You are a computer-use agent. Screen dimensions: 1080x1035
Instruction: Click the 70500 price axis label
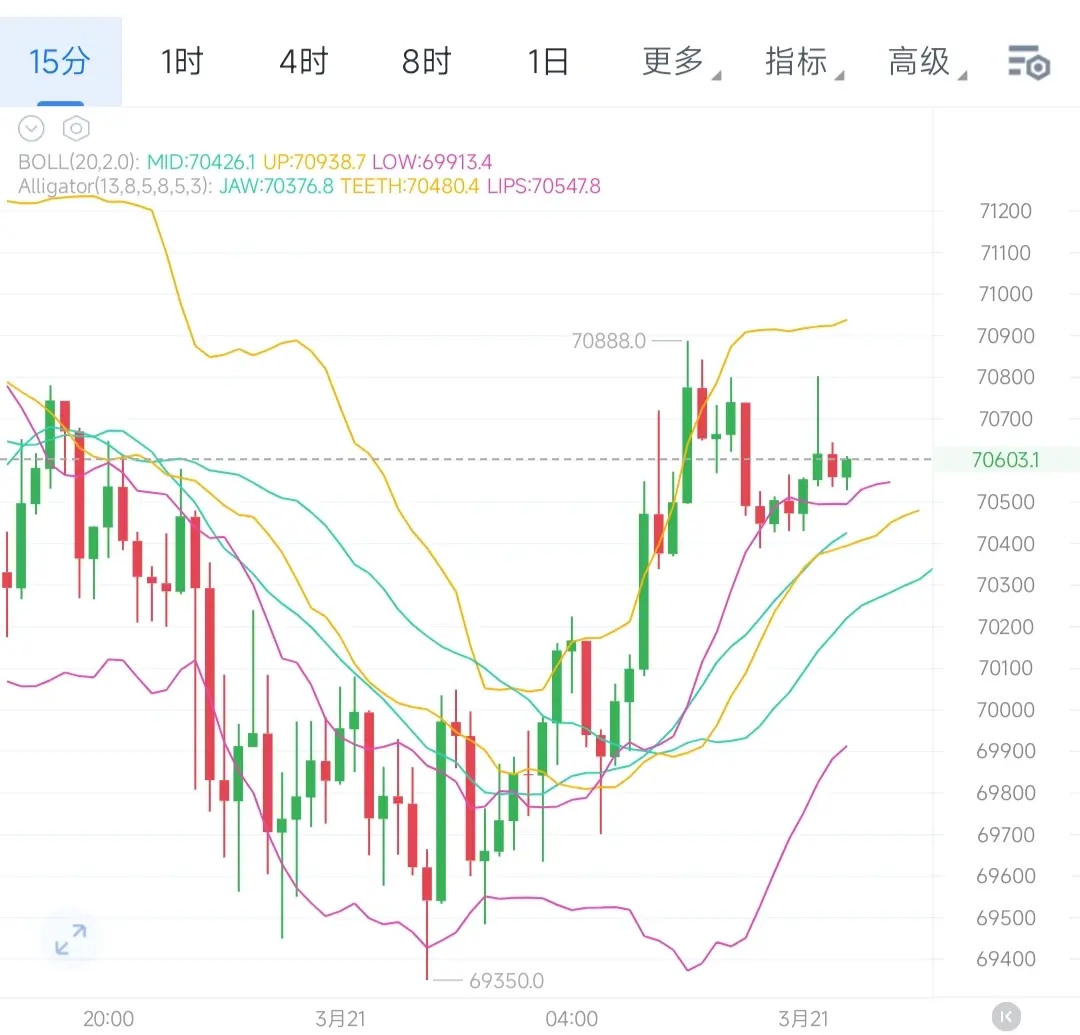click(1006, 502)
